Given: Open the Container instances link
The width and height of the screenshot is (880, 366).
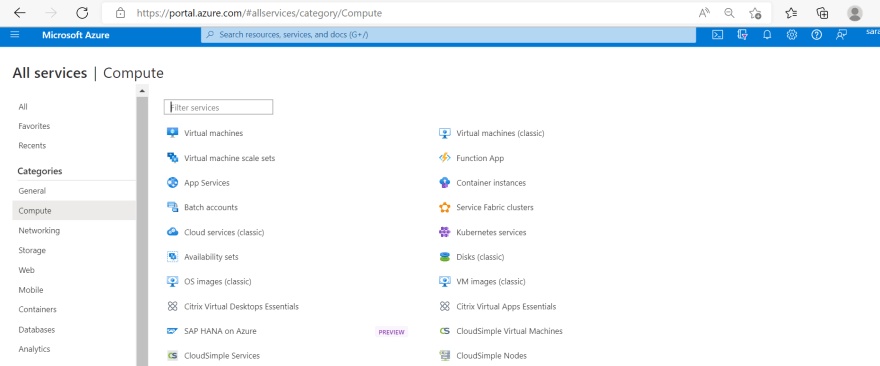Looking at the screenshot, I should 491,183.
